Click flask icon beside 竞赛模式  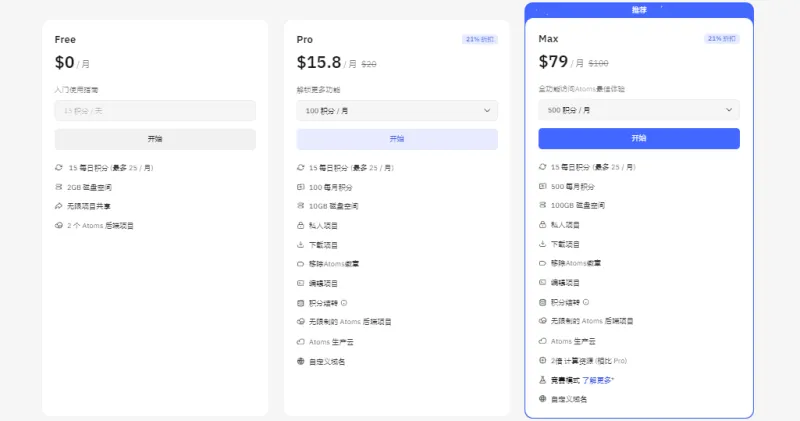[x=542, y=380]
